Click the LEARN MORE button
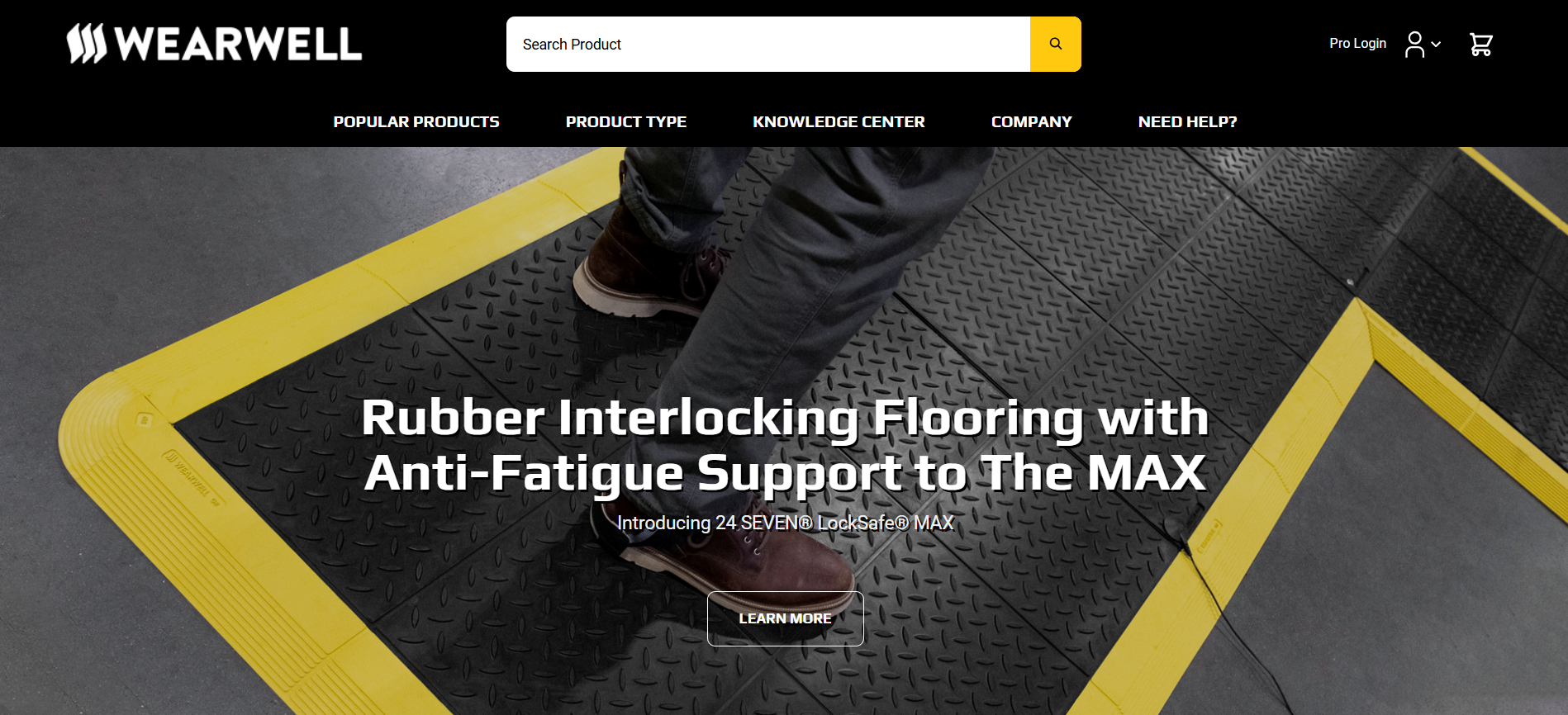The height and width of the screenshot is (715, 1568). point(785,618)
